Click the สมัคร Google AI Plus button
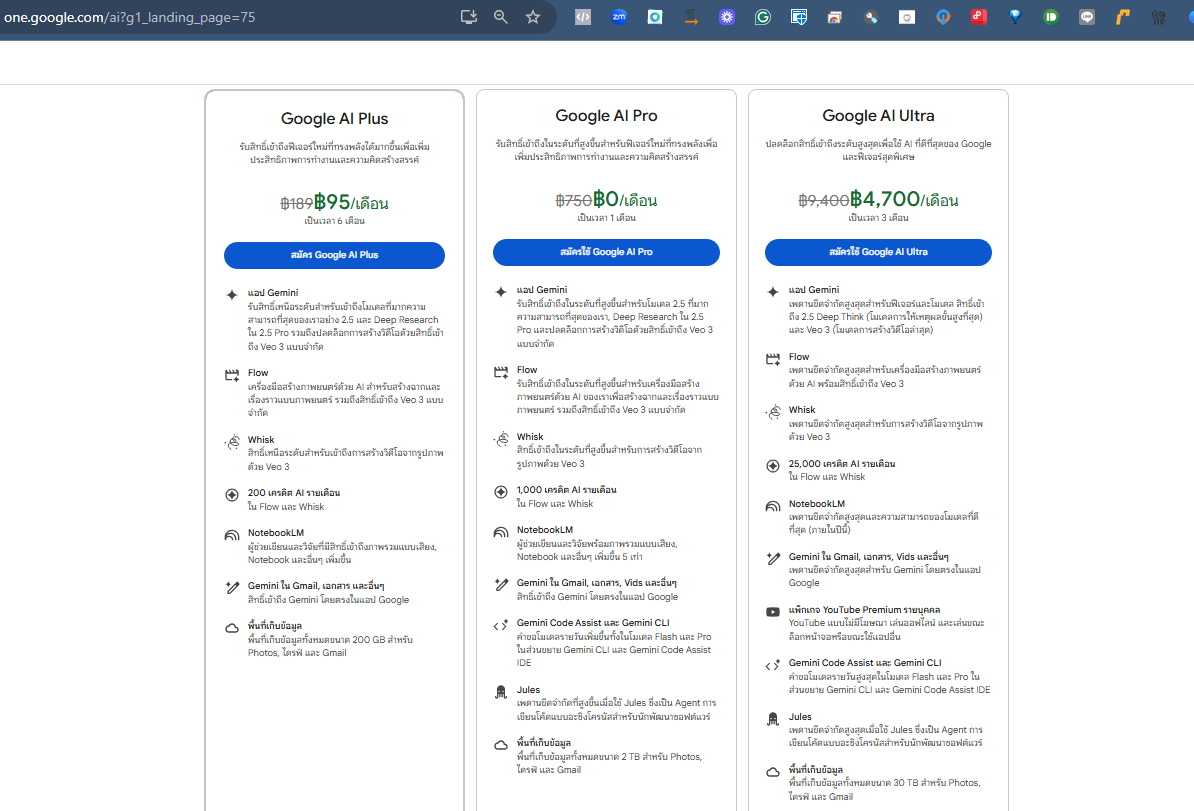The height and width of the screenshot is (811, 1194). pyautogui.click(x=334, y=255)
